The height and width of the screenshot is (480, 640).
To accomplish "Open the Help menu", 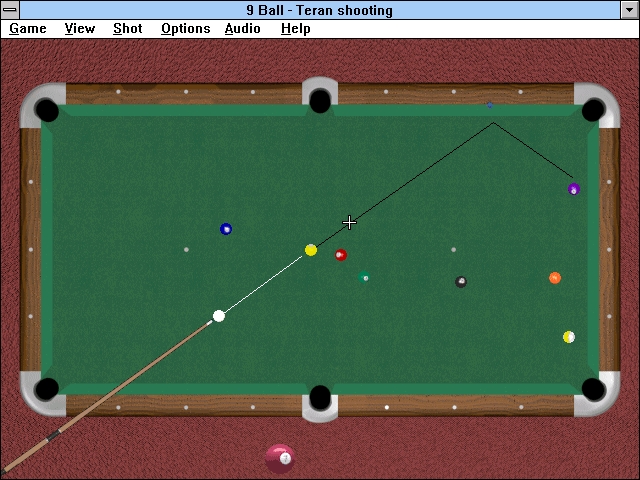I will click(296, 29).
